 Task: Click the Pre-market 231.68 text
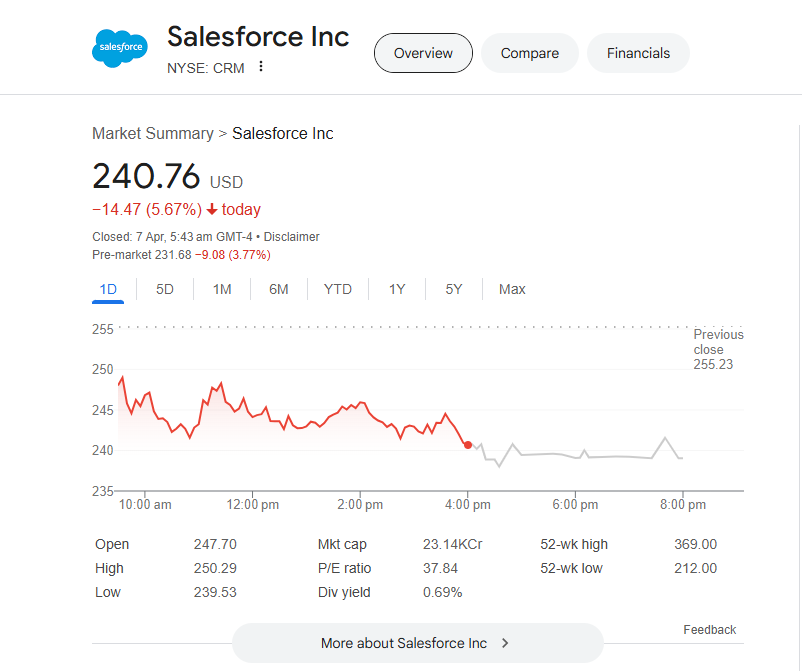142,255
